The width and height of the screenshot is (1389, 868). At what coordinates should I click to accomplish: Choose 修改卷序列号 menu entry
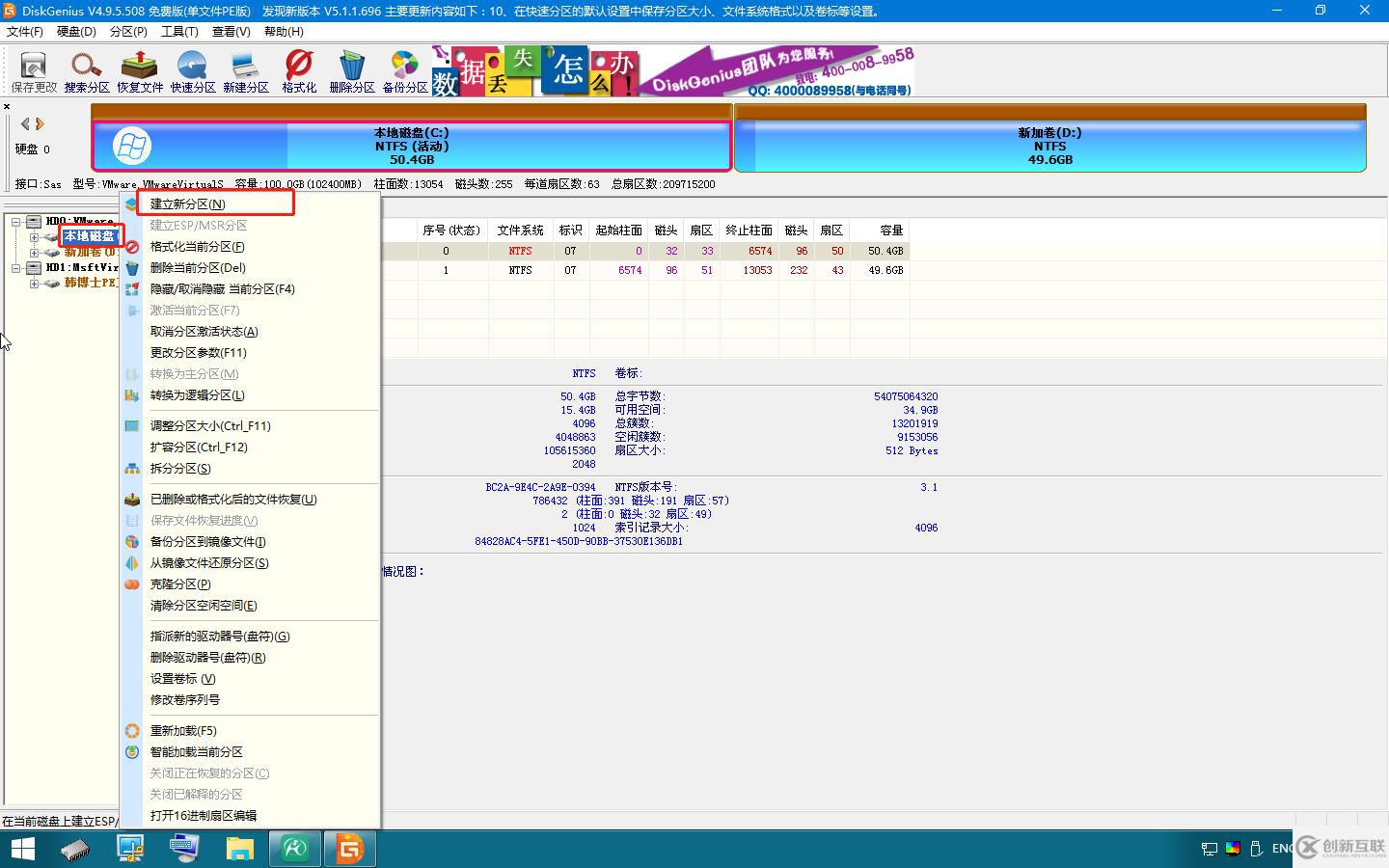point(251,700)
